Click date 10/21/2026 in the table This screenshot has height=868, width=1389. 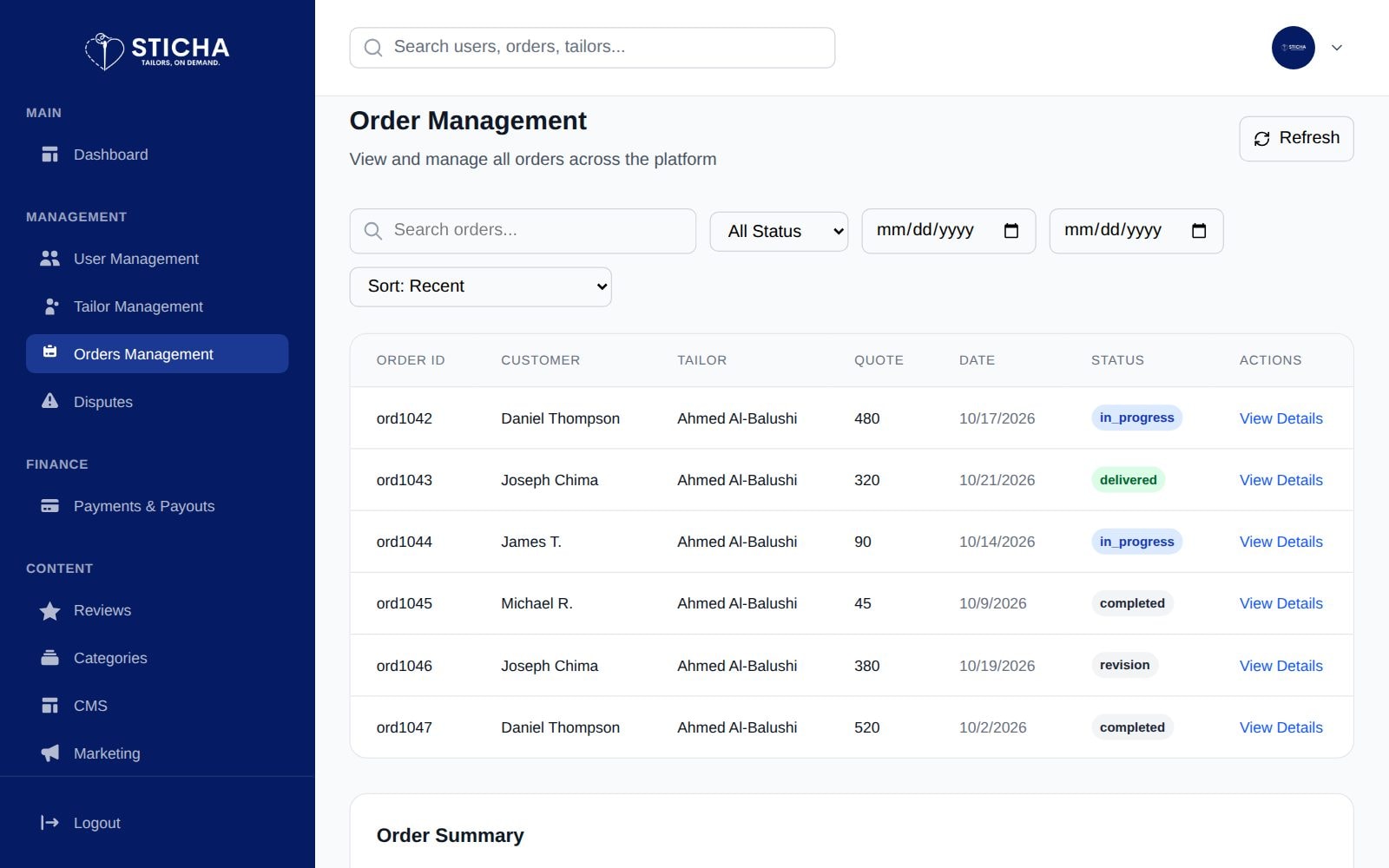click(x=997, y=480)
